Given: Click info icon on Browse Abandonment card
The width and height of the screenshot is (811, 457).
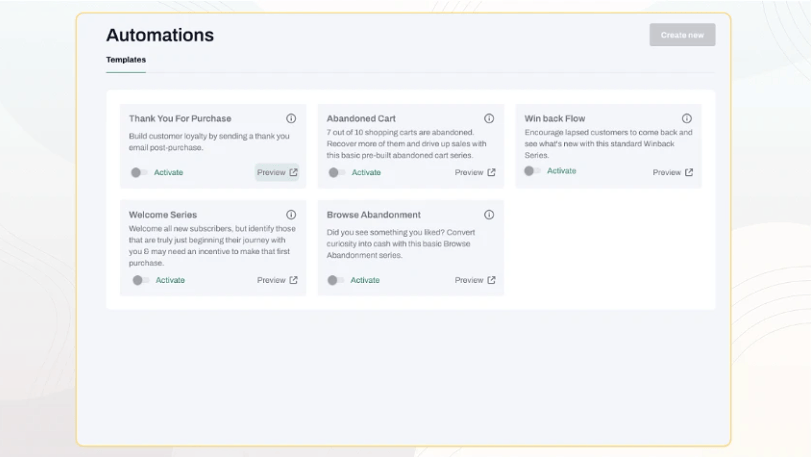Looking at the screenshot, I should tap(489, 215).
